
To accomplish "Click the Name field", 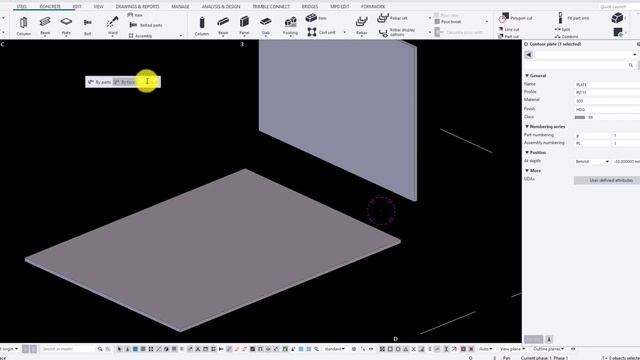I will (x=607, y=84).
